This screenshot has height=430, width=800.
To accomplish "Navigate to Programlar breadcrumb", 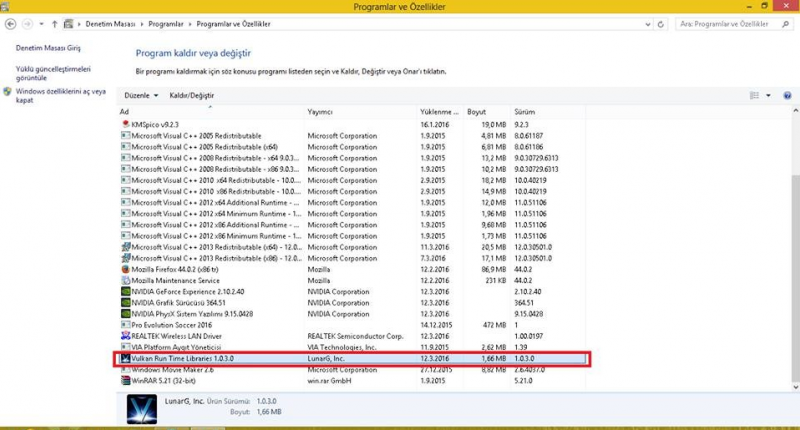I will pyautogui.click(x=166, y=24).
